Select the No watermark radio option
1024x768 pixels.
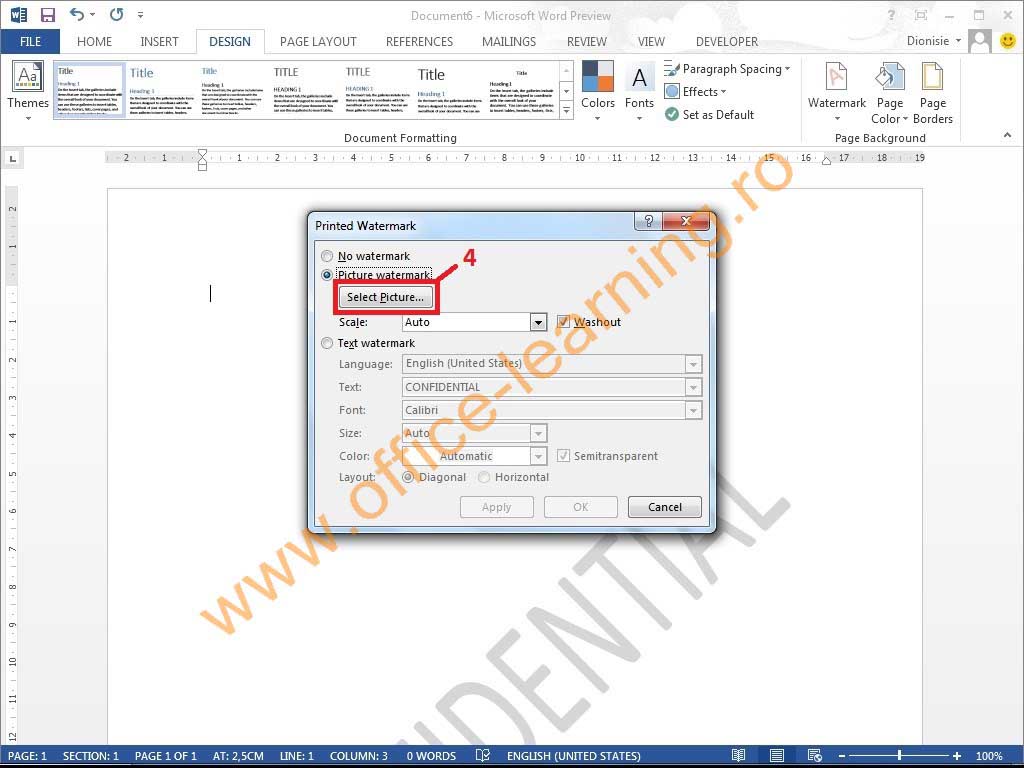tap(327, 256)
